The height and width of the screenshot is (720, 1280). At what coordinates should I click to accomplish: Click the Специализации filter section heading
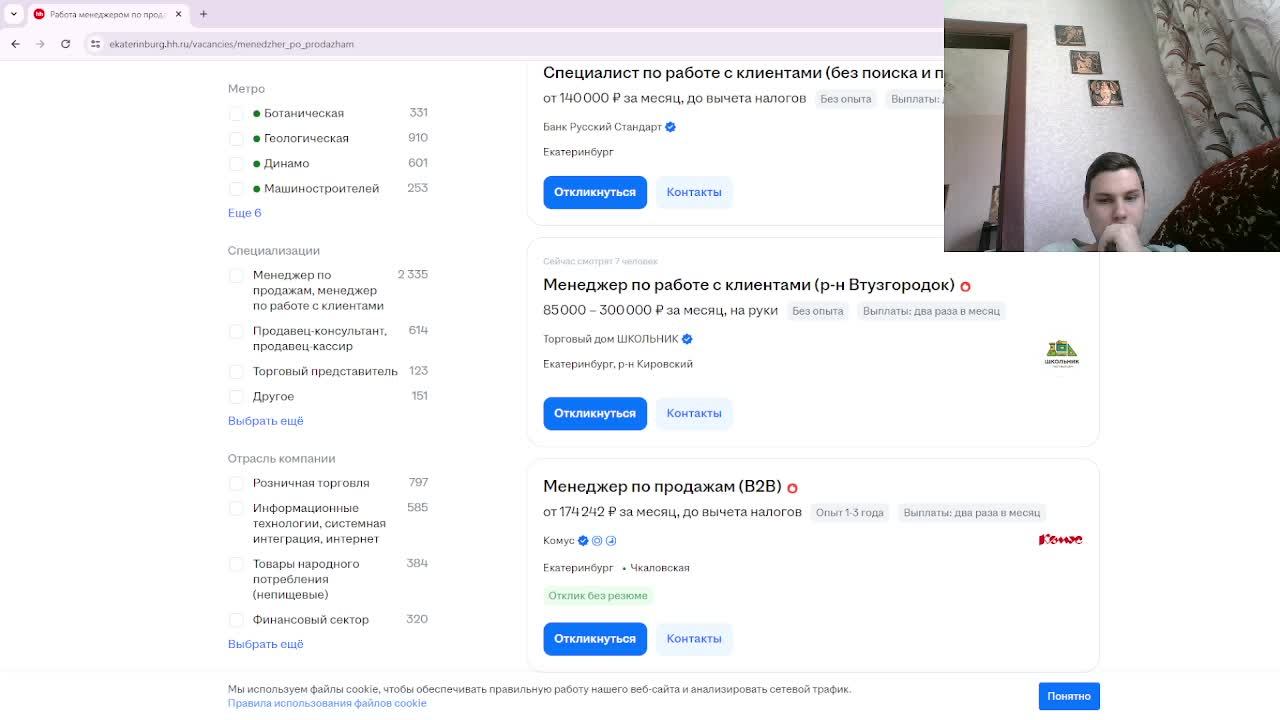(274, 251)
